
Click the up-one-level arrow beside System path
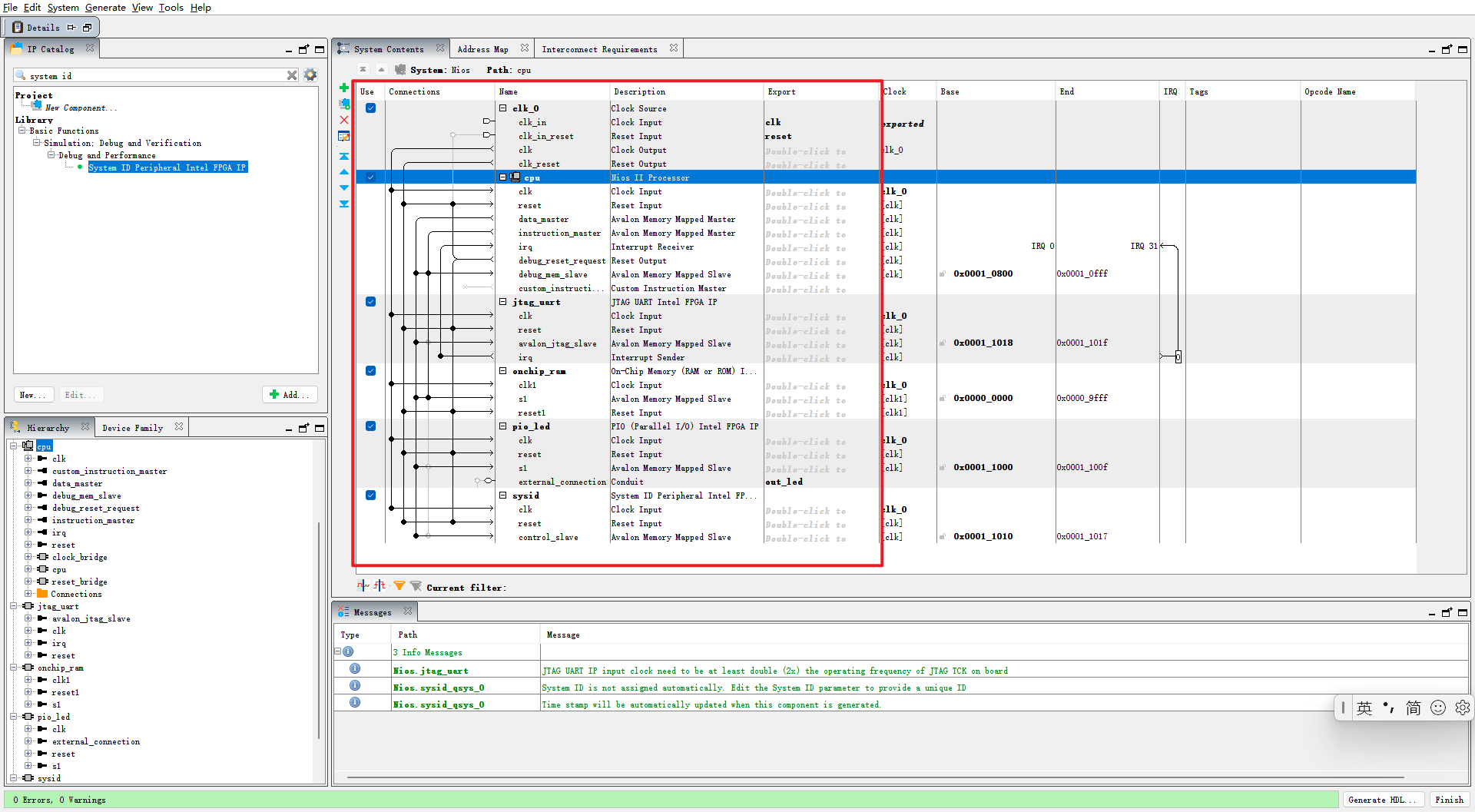381,70
